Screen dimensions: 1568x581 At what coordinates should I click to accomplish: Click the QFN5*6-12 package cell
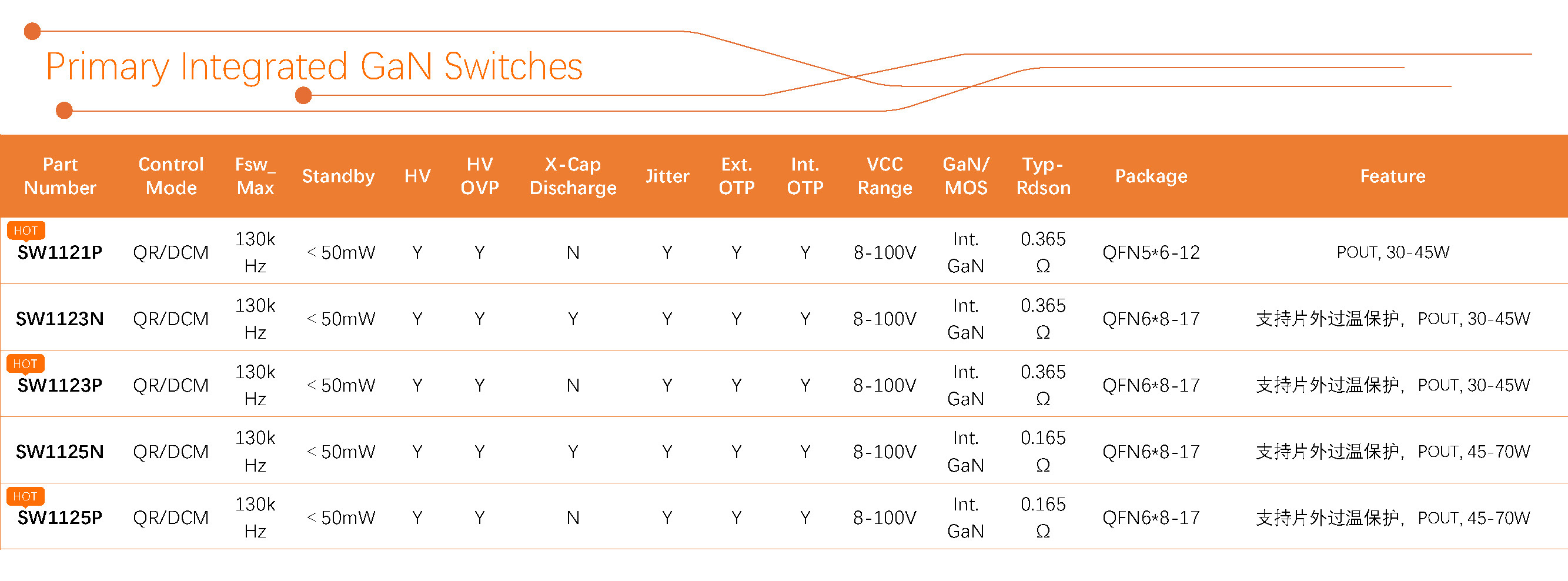pos(1151,253)
